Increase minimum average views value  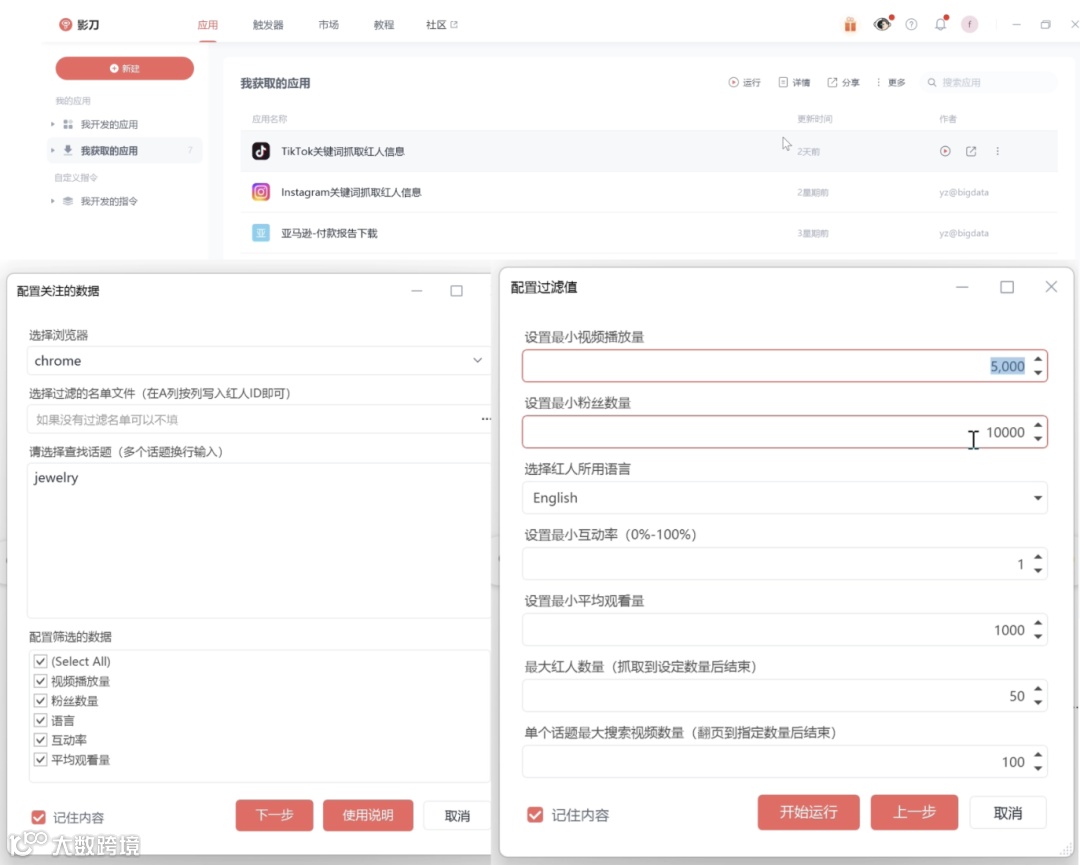click(x=1038, y=623)
